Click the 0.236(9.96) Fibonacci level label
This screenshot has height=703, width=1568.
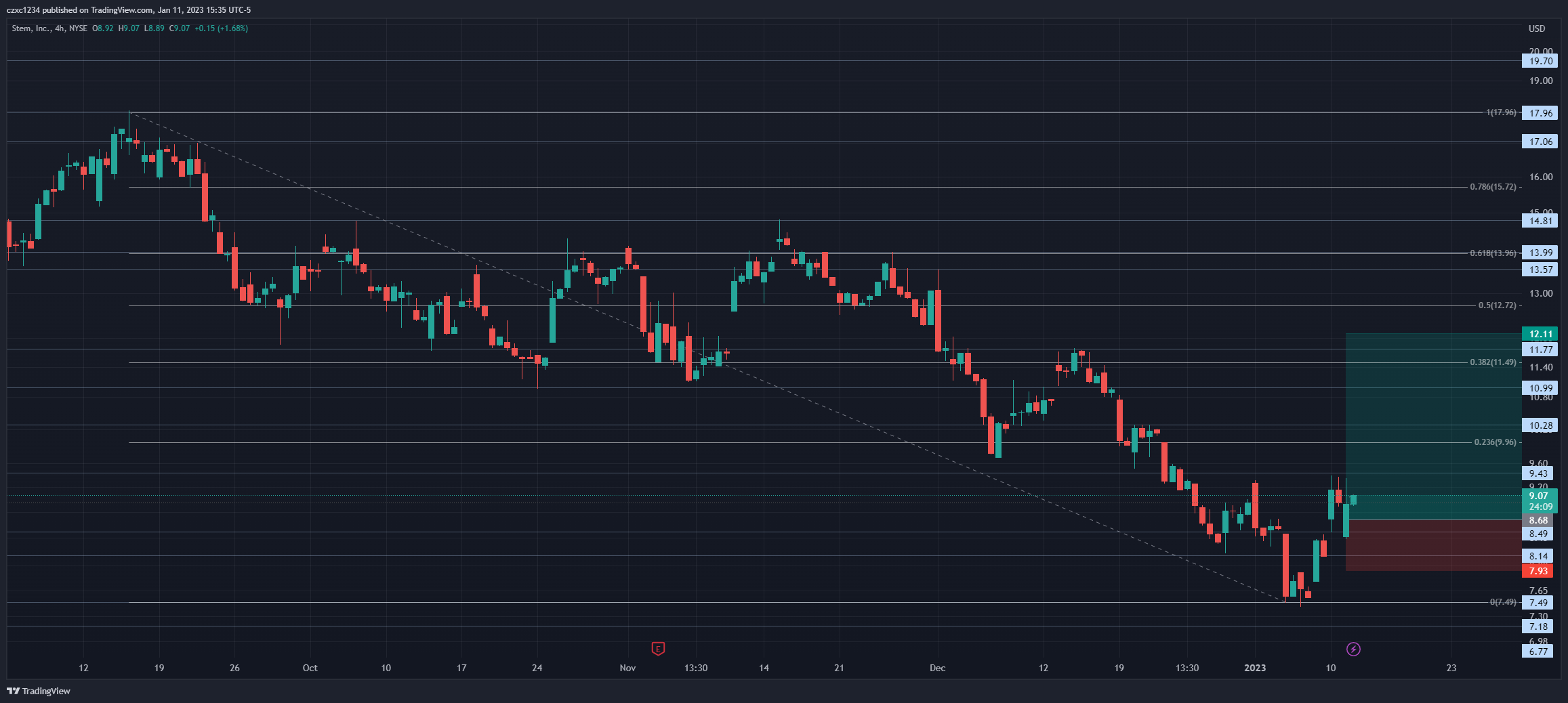[x=1495, y=442]
